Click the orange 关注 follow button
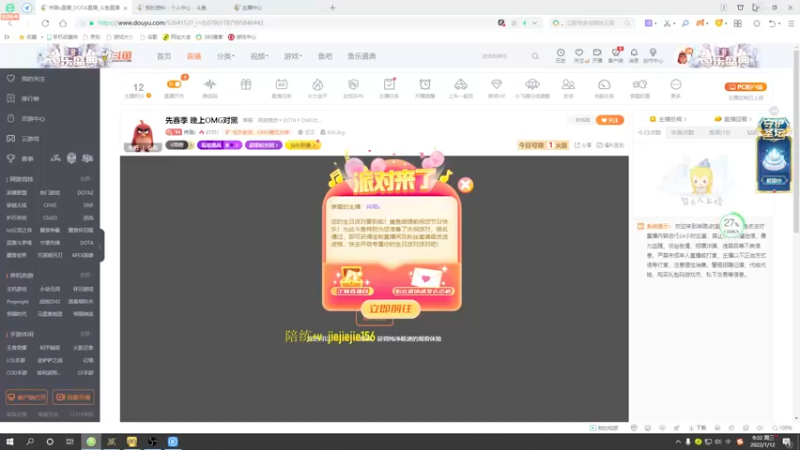The width and height of the screenshot is (800, 450). click(610, 120)
